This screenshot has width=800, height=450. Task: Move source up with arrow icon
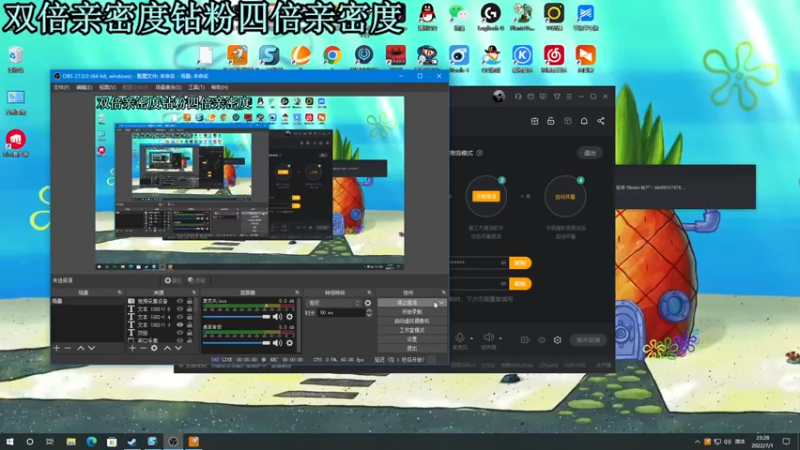[x=167, y=348]
